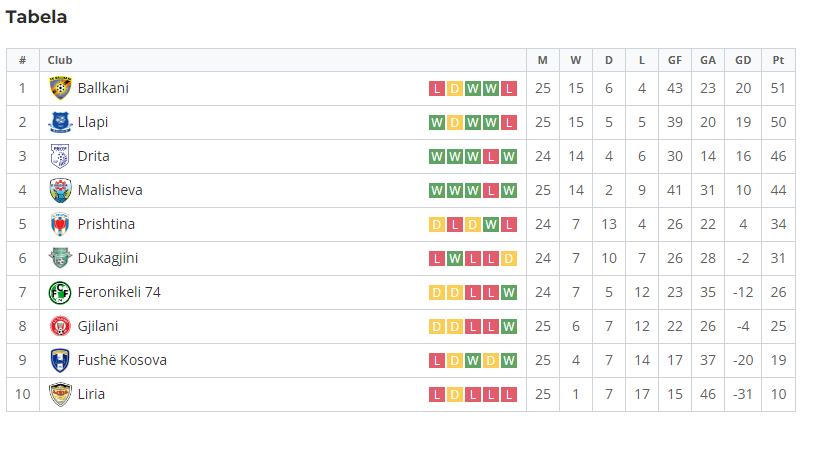Click the Malisheva club crest
The image size is (837, 454).
[60, 190]
